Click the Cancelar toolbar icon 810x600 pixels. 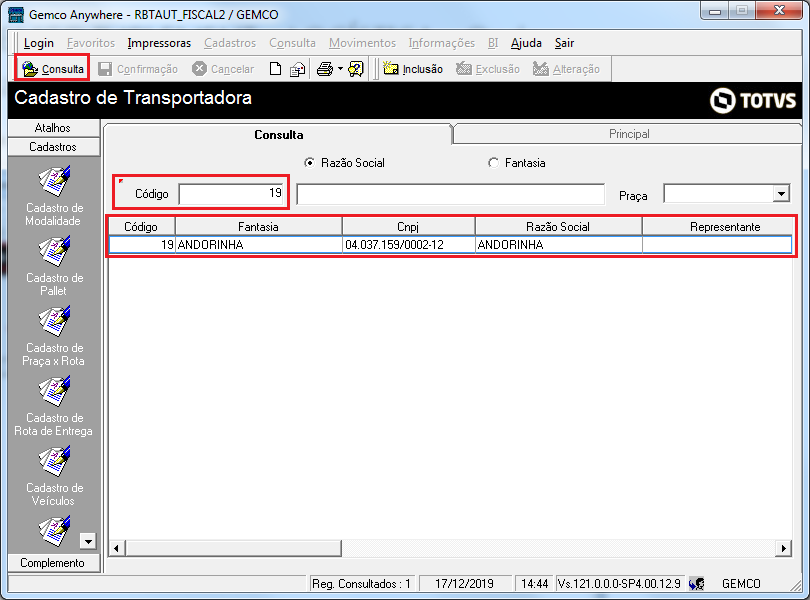[x=199, y=69]
